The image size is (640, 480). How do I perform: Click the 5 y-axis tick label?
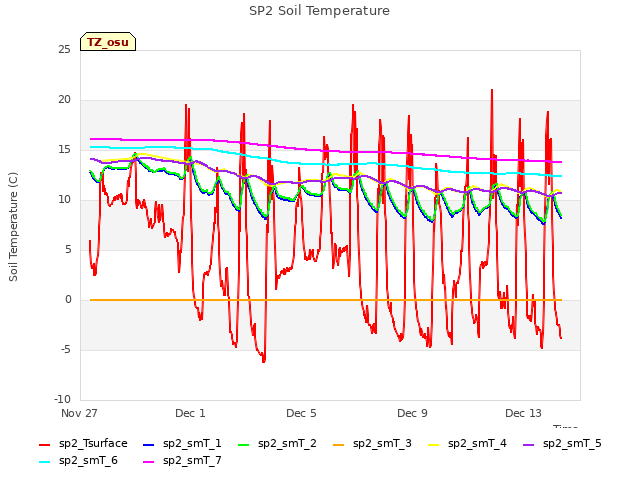coord(68,250)
